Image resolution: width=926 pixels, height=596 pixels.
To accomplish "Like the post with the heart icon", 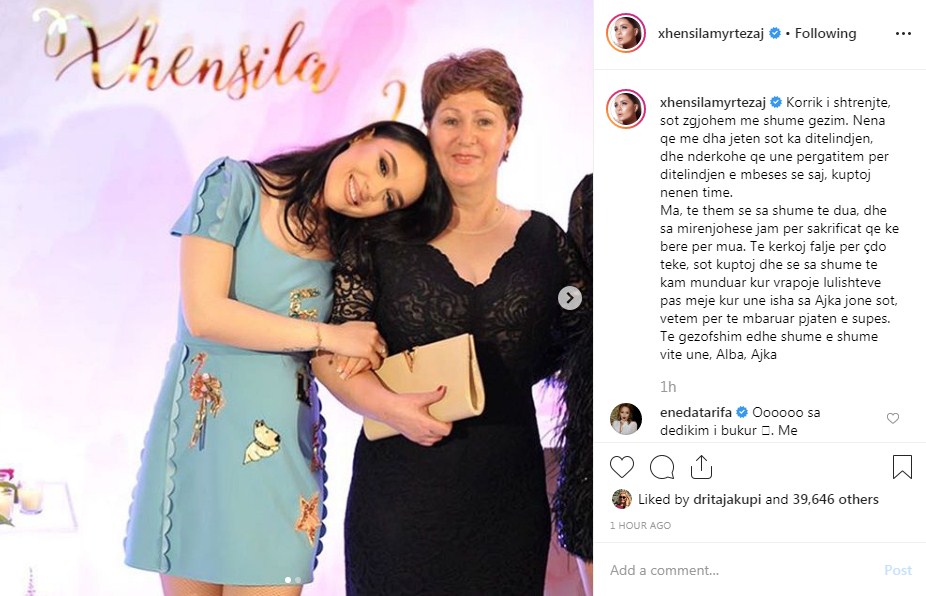I will (x=622, y=467).
